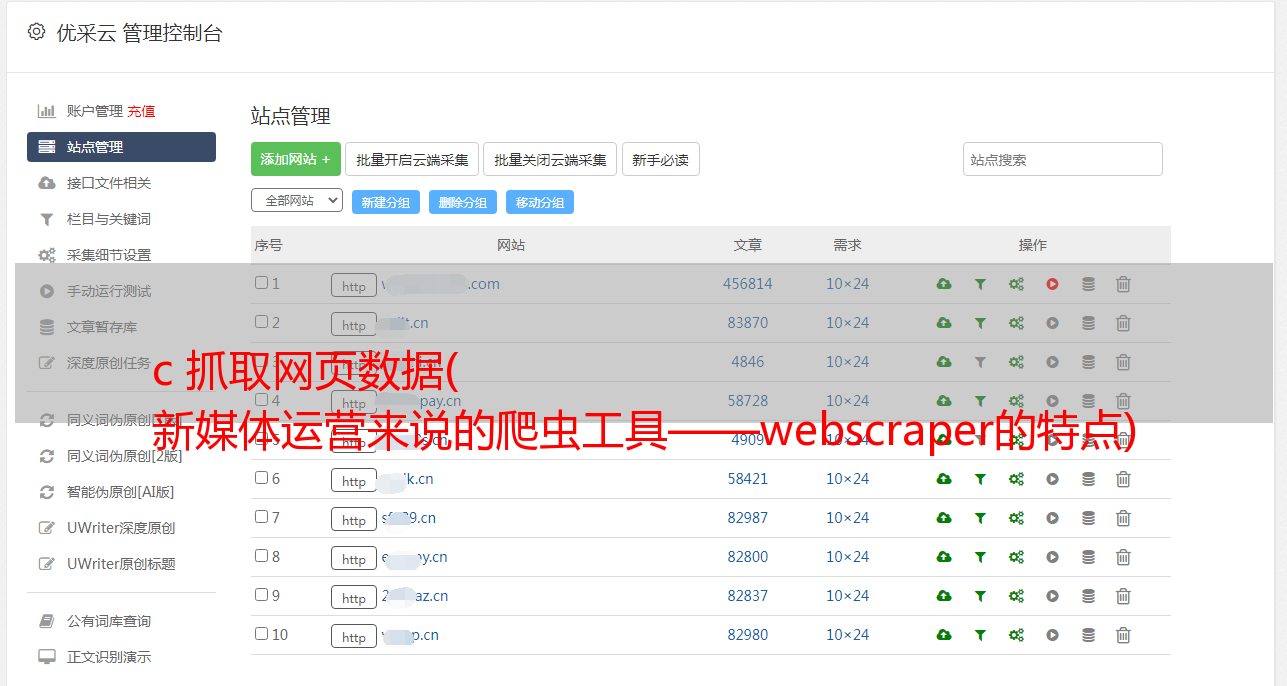The height and width of the screenshot is (686, 1287).
Task: Open 采集细节设置 in the sidebar
Action: tap(109, 255)
